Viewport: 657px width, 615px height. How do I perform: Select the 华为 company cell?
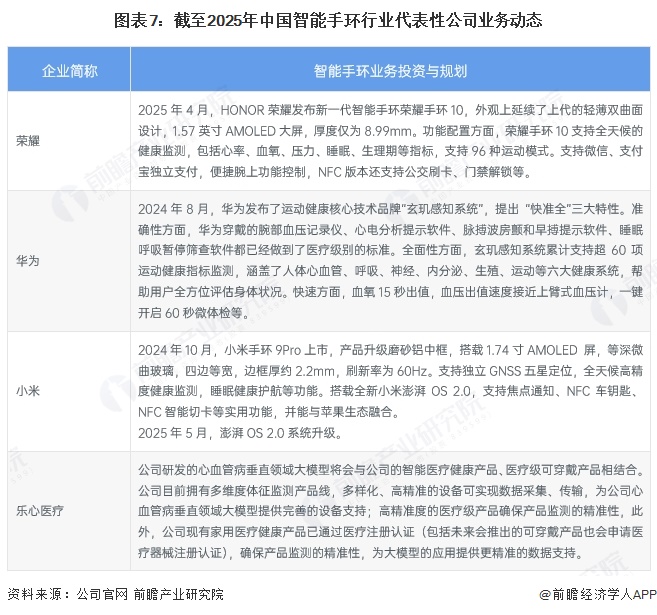coord(69,261)
